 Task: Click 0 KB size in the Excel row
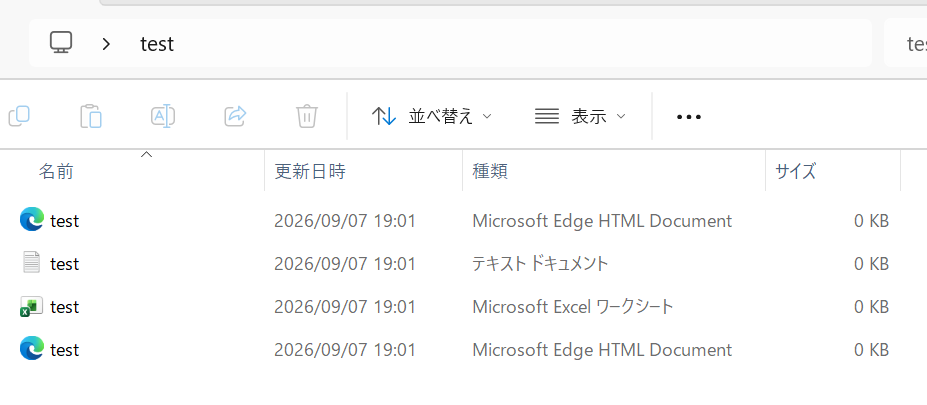click(x=871, y=307)
